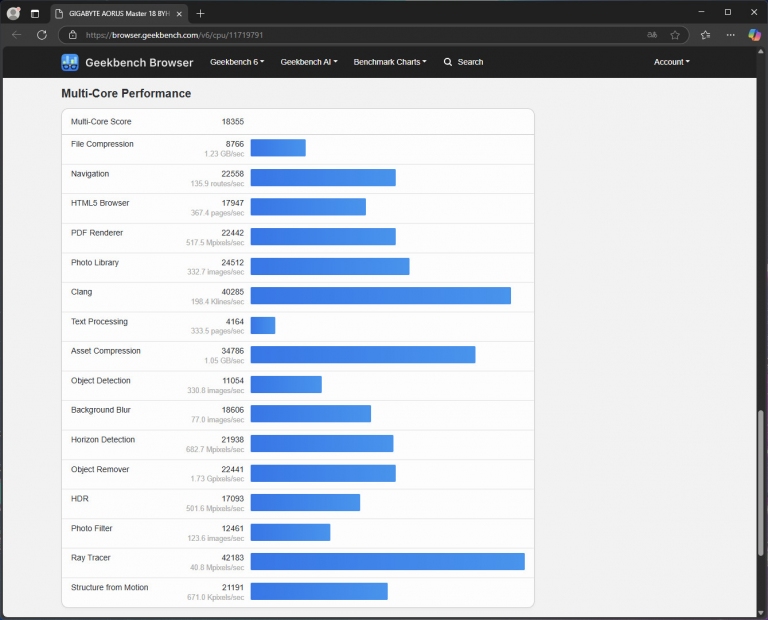Viewport: 768px width, 620px height.
Task: Click the Photo Filter score 12461
Action: tap(233, 528)
